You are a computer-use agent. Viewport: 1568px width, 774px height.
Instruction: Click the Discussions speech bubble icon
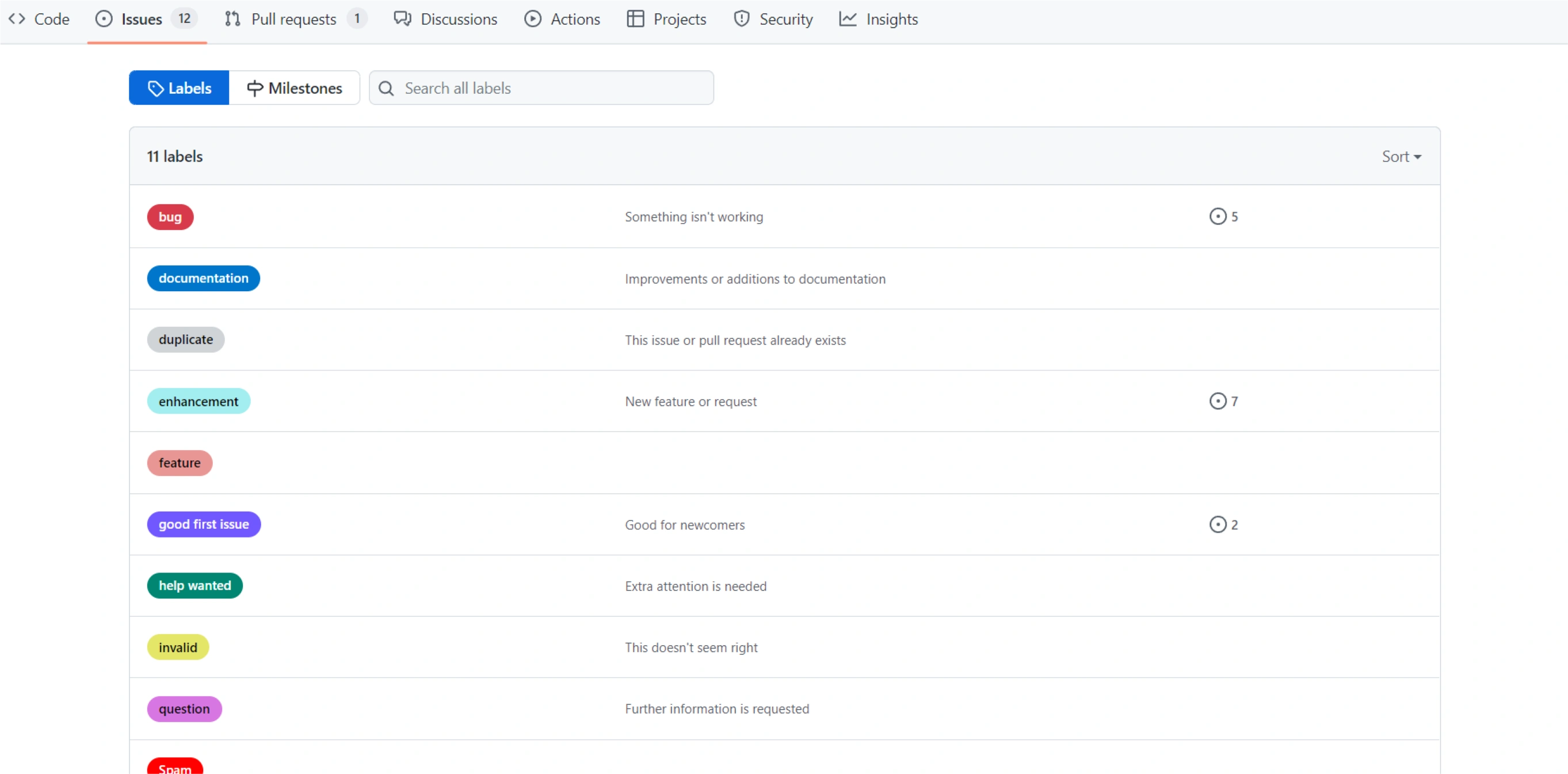click(x=402, y=19)
